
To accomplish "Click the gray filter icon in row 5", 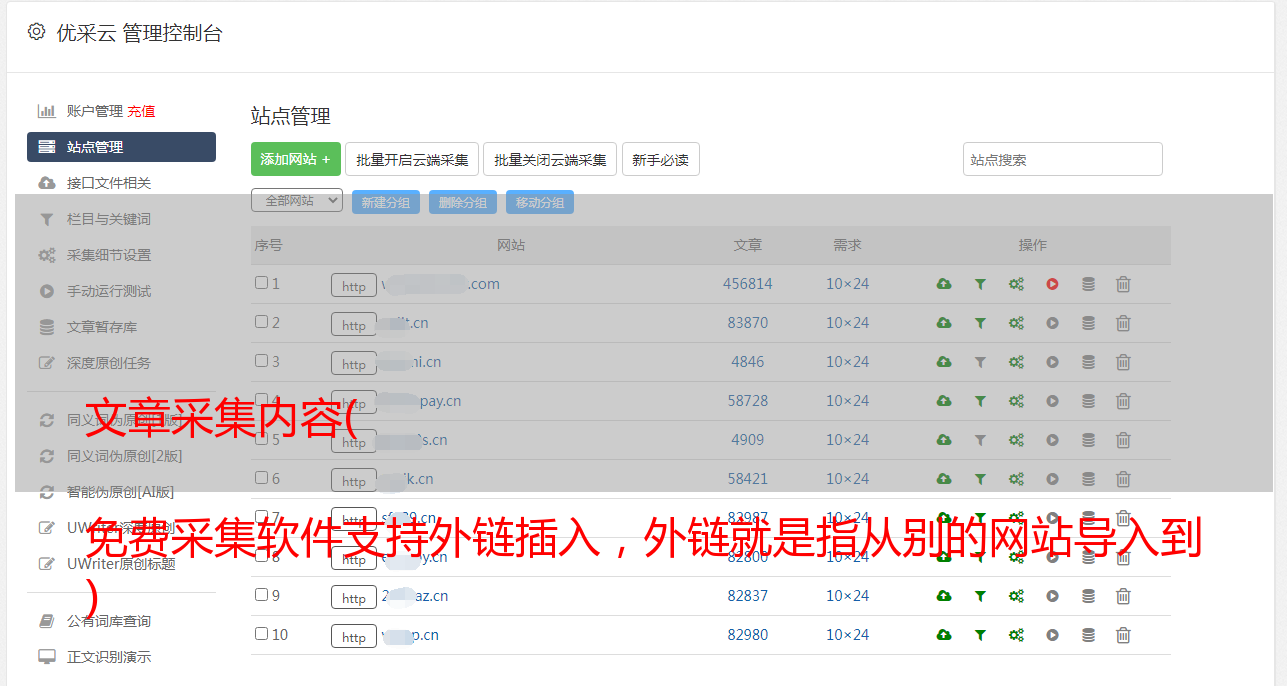I will (980, 440).
